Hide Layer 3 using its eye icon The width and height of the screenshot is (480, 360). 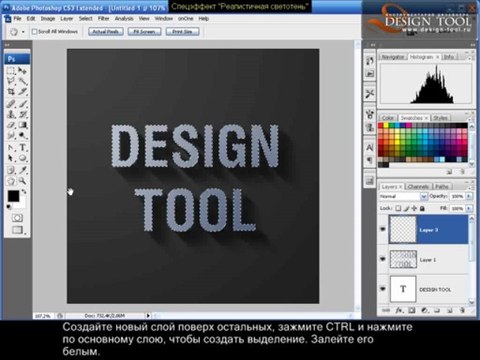(x=383, y=229)
